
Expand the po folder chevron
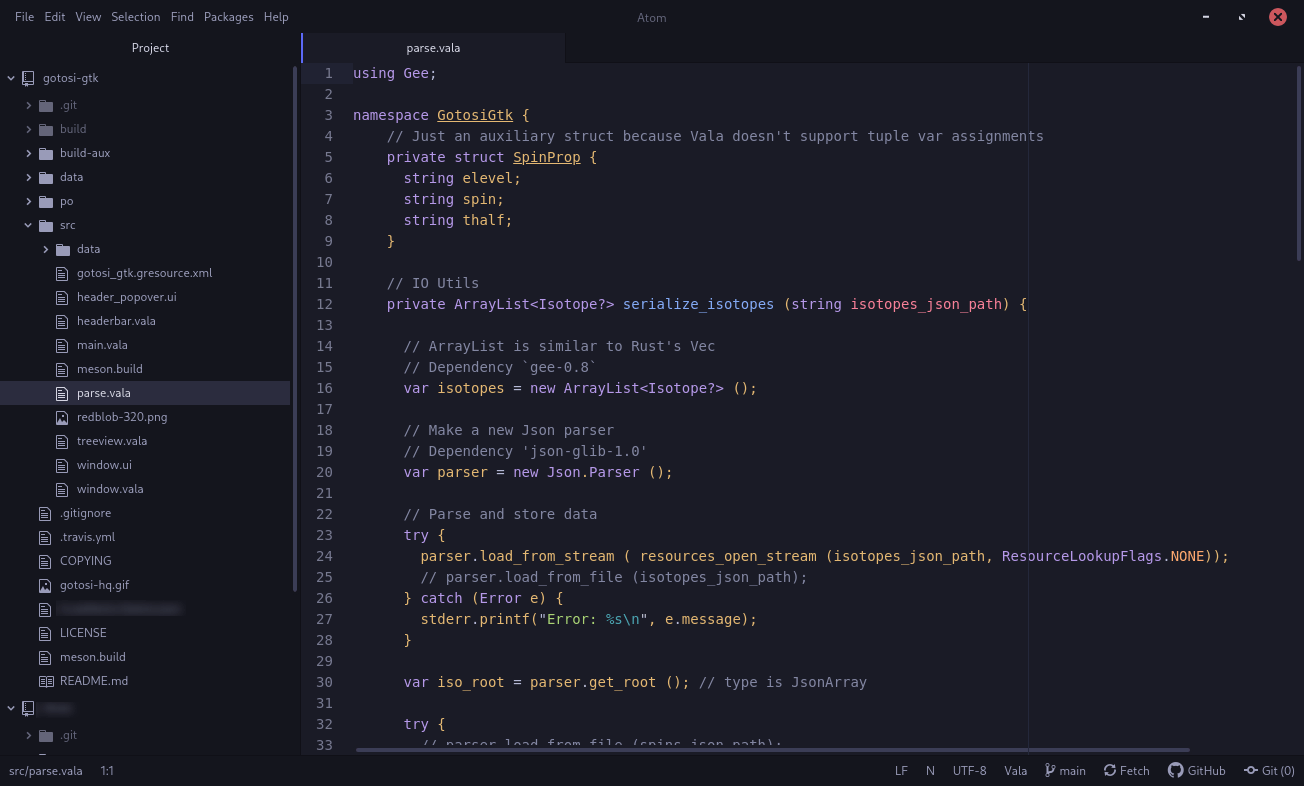28,201
